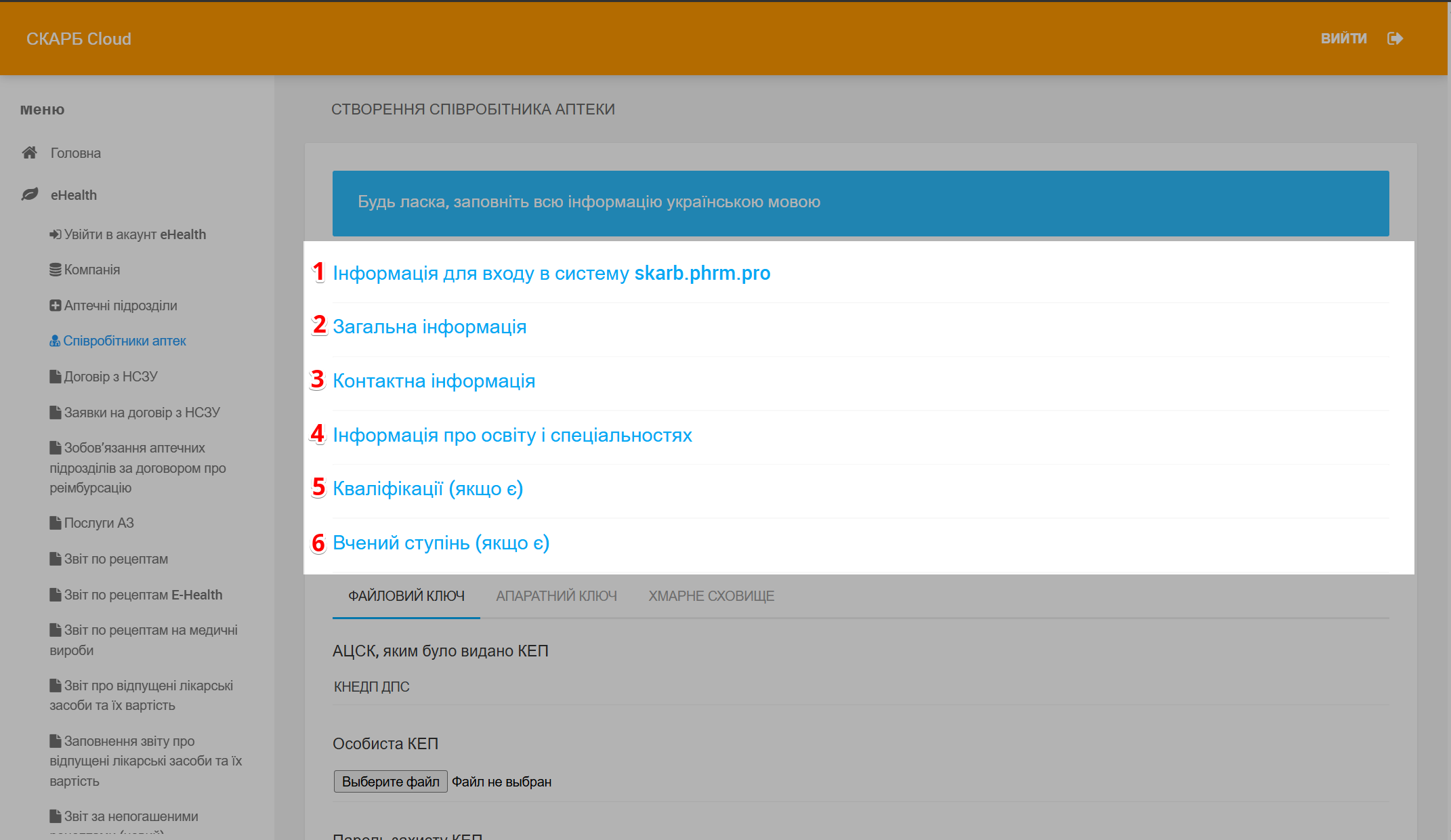Click the ВИЙТИ logout link
Viewport: 1451px width, 840px height.
[x=1343, y=39]
